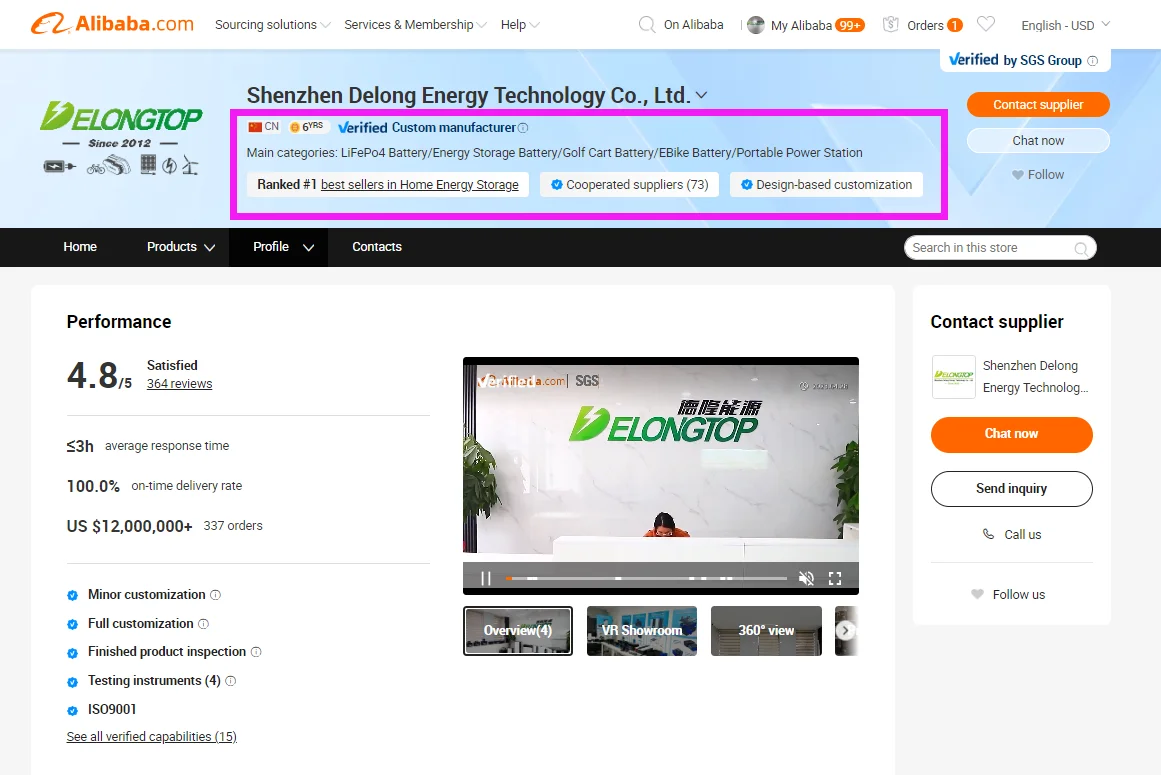
Task: Click orange Chat now in the sidebar
Action: 1011,434
